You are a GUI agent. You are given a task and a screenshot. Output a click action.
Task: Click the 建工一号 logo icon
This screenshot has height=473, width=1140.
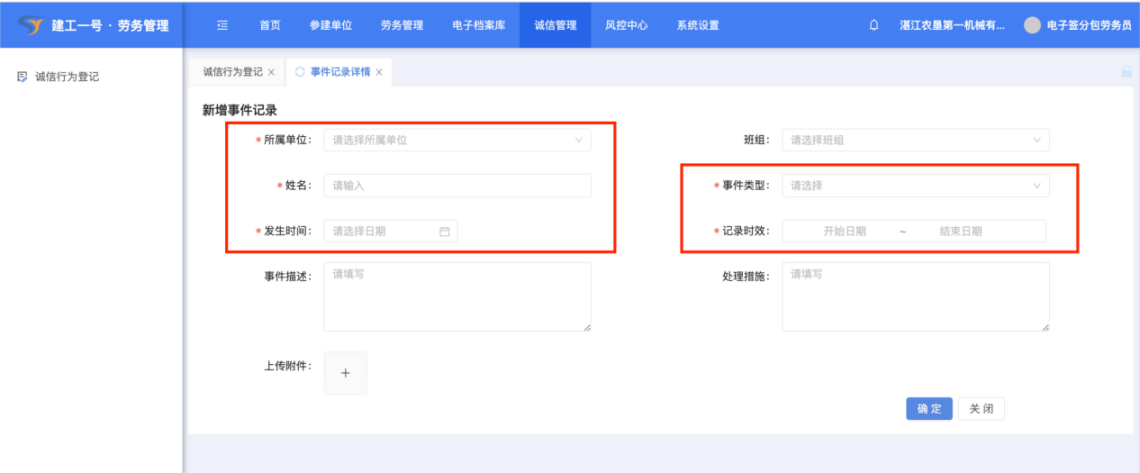coord(32,24)
